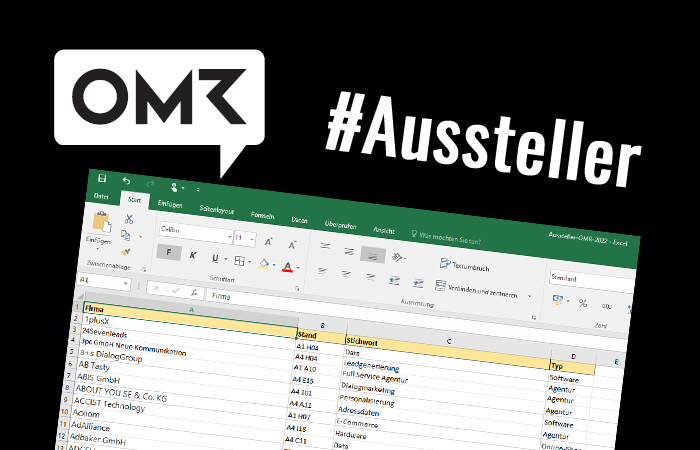Align text left

tap(322, 271)
